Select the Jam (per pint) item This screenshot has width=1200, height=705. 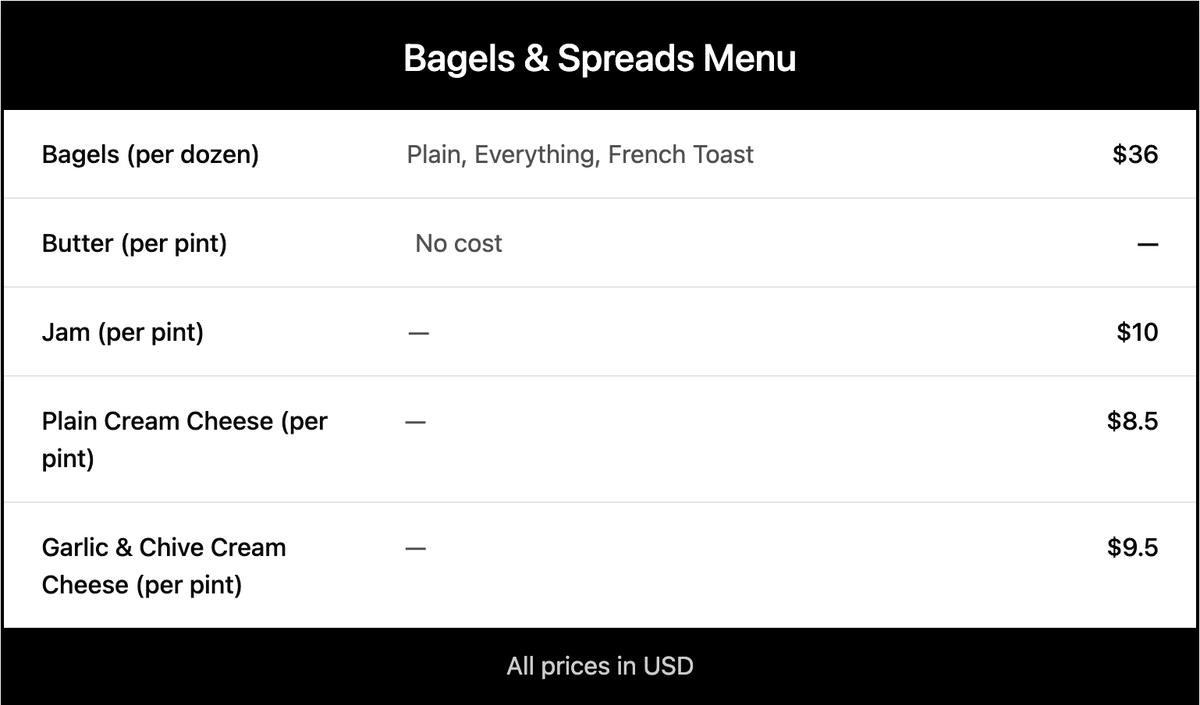122,332
